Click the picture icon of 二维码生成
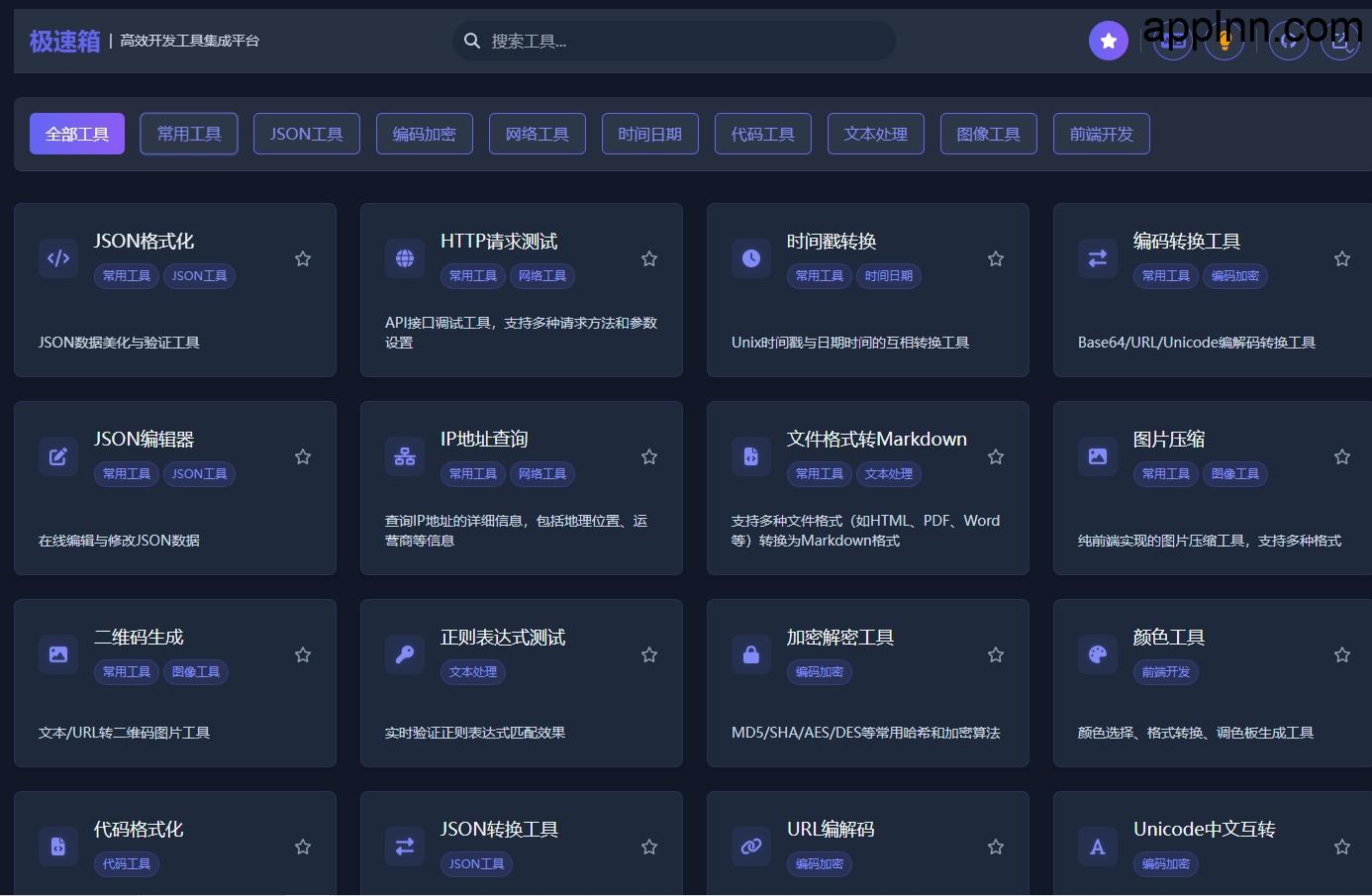Image resolution: width=1372 pixels, height=896 pixels. coord(58,654)
